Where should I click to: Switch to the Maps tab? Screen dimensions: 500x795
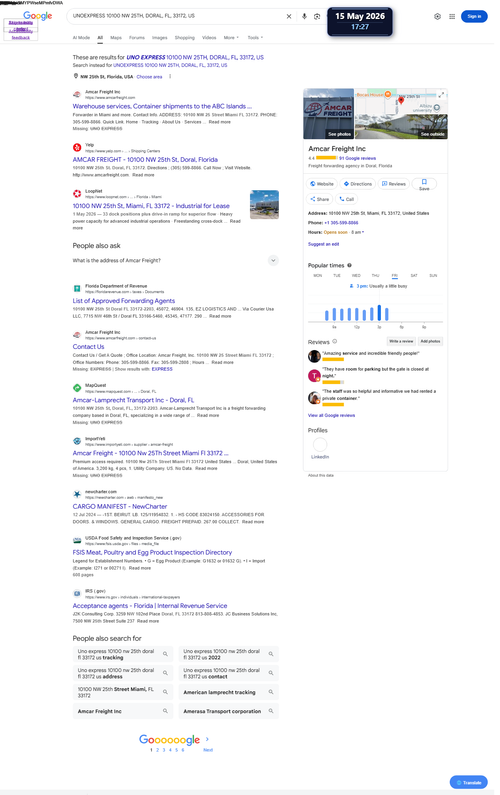pyautogui.click(x=116, y=38)
